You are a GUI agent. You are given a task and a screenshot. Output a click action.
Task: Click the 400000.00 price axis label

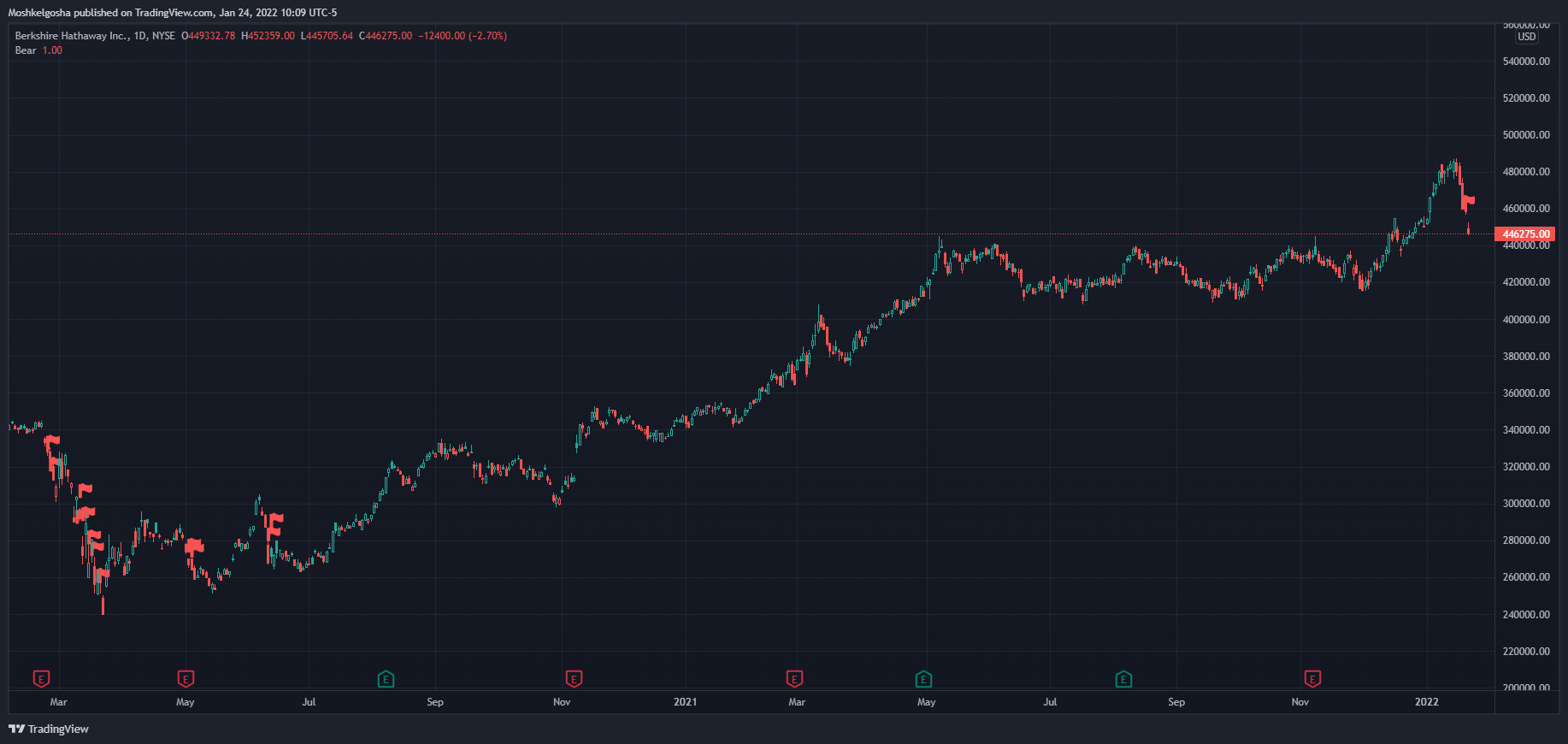tap(1526, 320)
